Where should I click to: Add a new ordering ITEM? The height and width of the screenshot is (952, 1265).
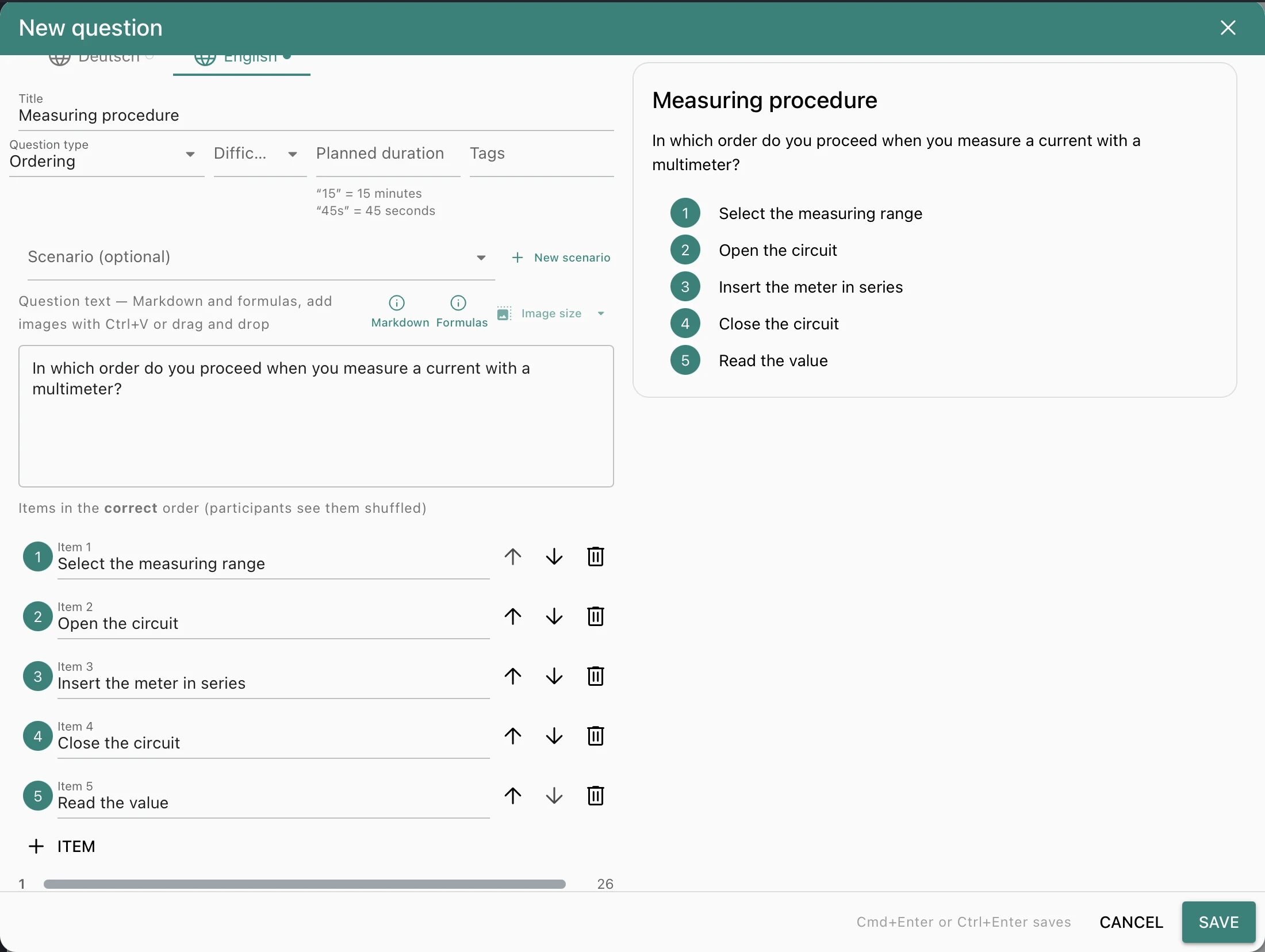click(x=62, y=846)
